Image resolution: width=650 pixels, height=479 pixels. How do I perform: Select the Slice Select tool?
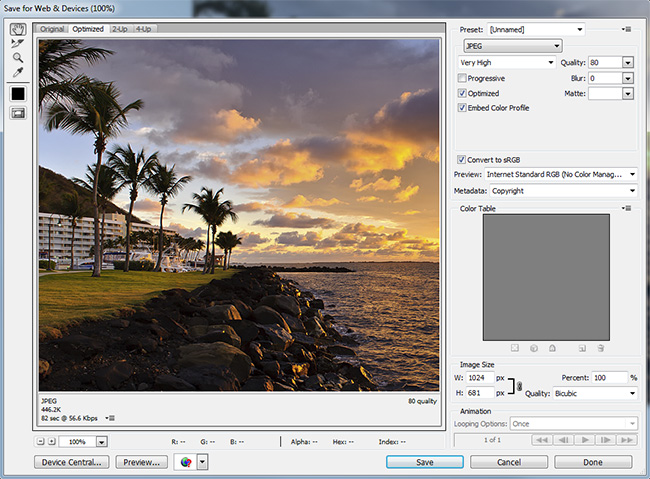pyautogui.click(x=18, y=44)
